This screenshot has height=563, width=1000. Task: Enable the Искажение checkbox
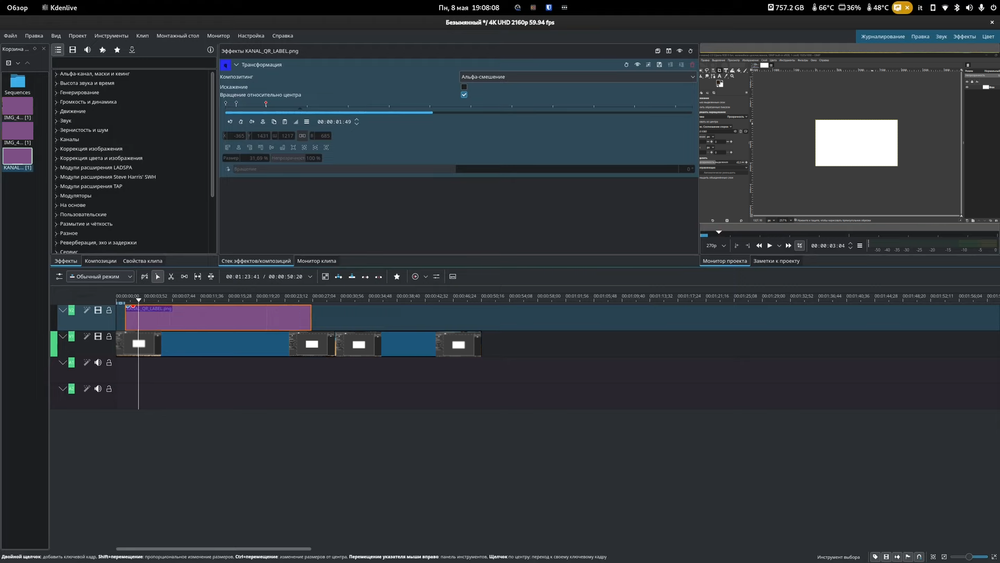pyautogui.click(x=464, y=87)
